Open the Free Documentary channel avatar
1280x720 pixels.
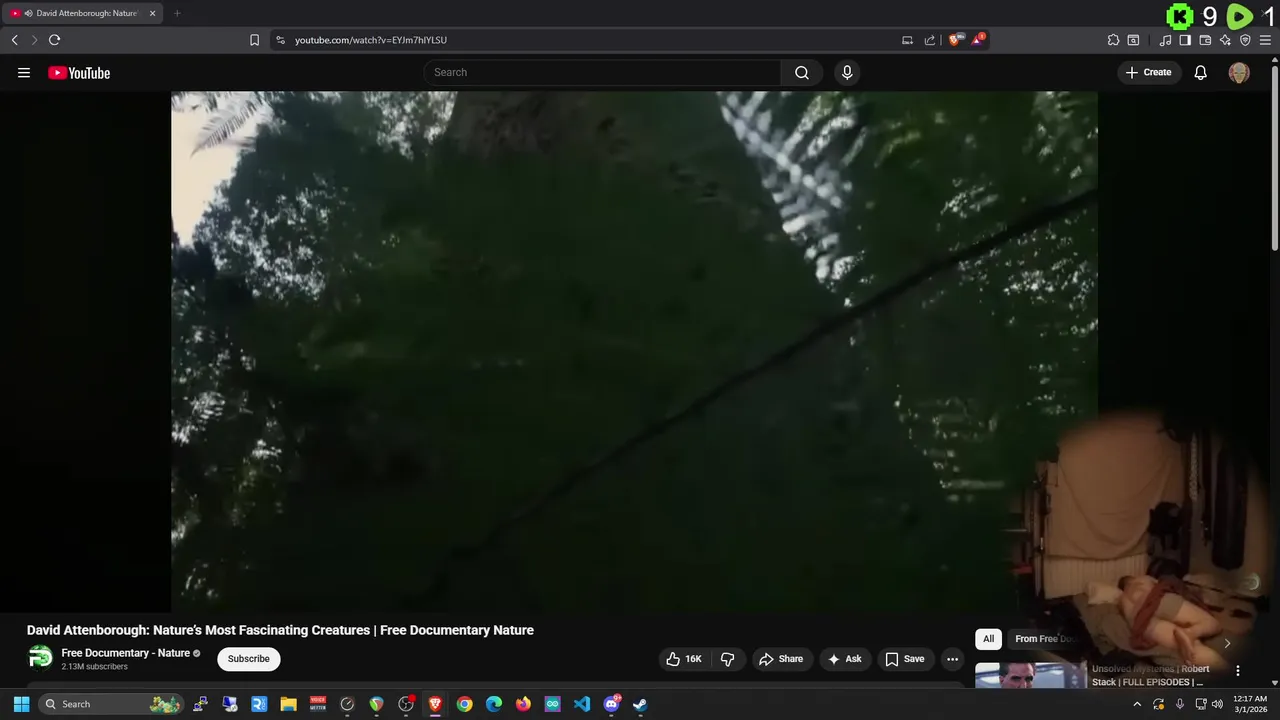(40, 658)
